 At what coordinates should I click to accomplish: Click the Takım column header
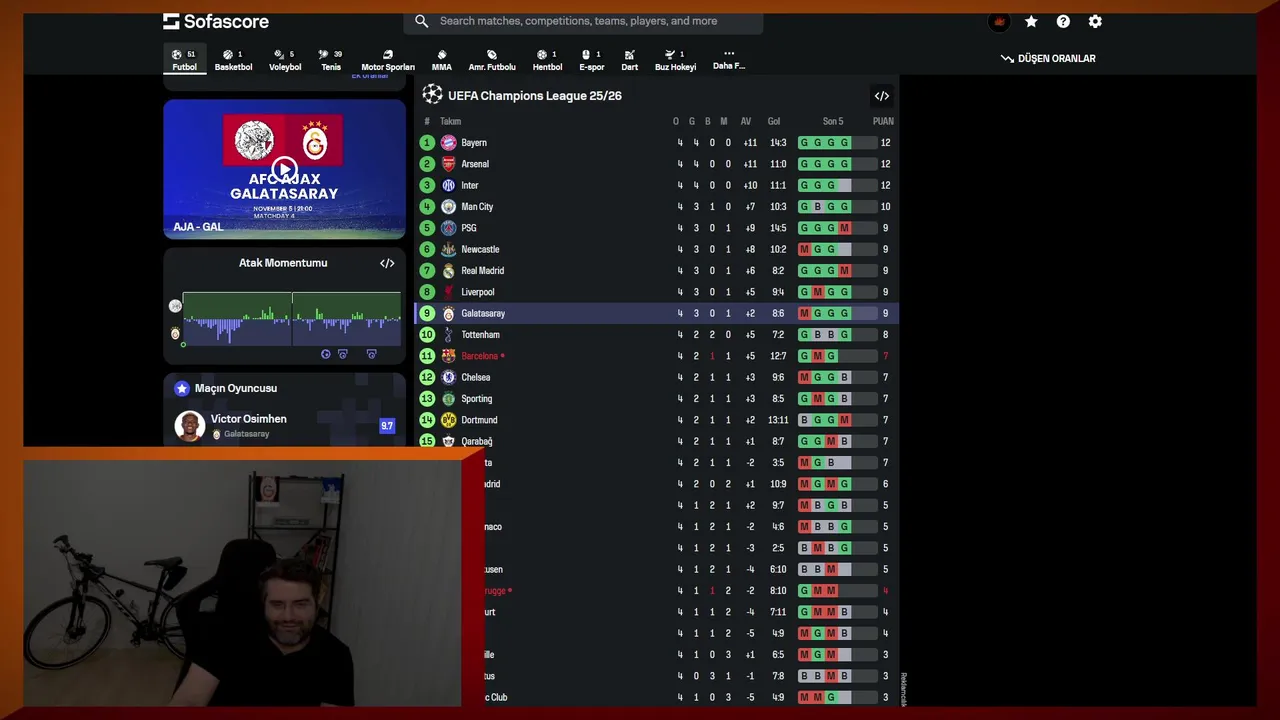tap(450, 121)
